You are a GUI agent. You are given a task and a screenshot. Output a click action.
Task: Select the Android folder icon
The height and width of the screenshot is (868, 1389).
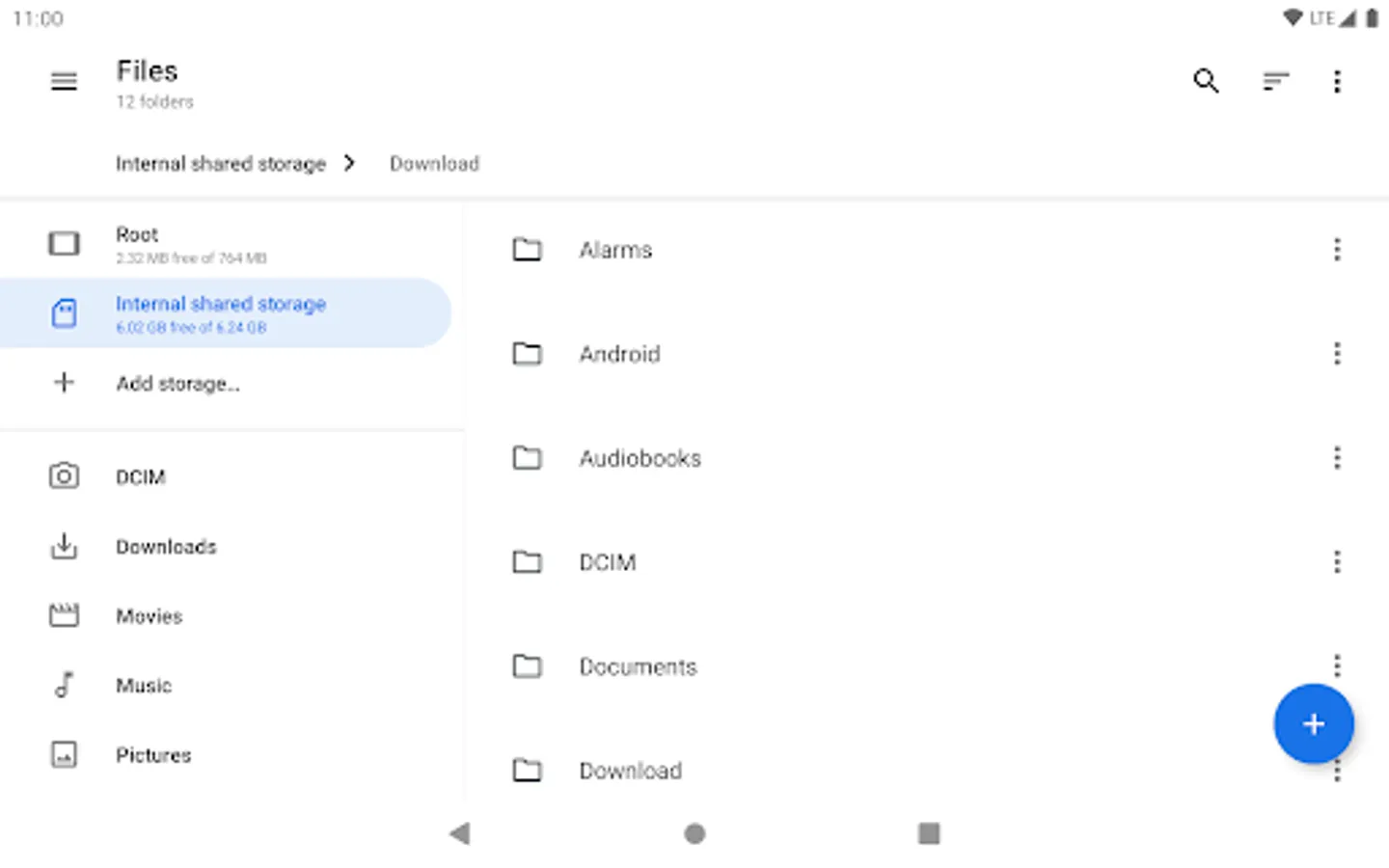coord(527,354)
